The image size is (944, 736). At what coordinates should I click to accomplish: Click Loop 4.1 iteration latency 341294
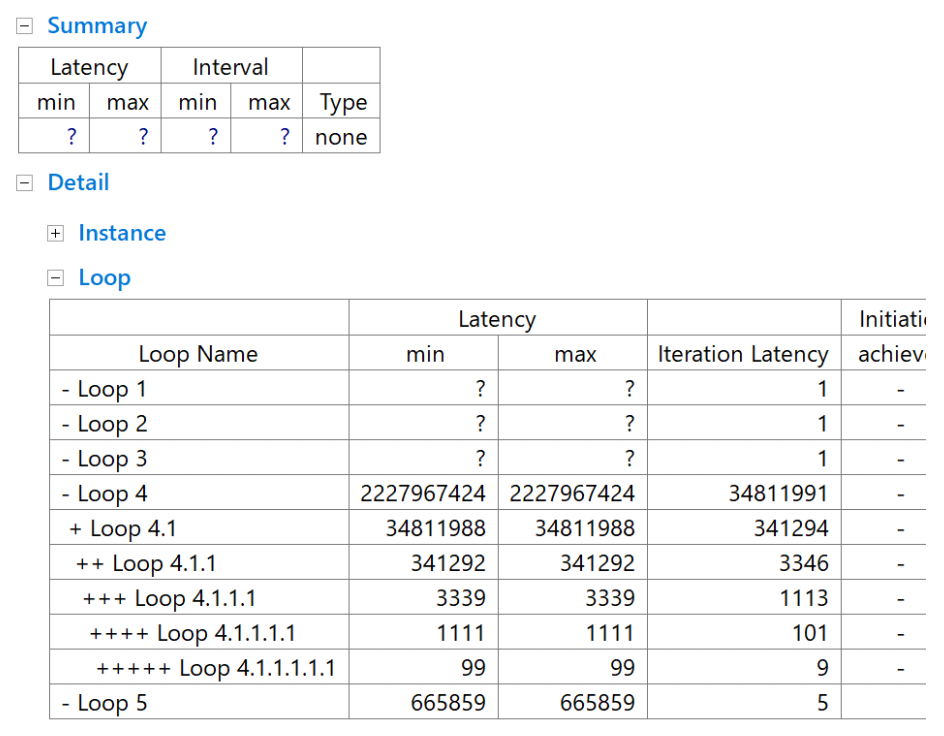[x=791, y=528]
